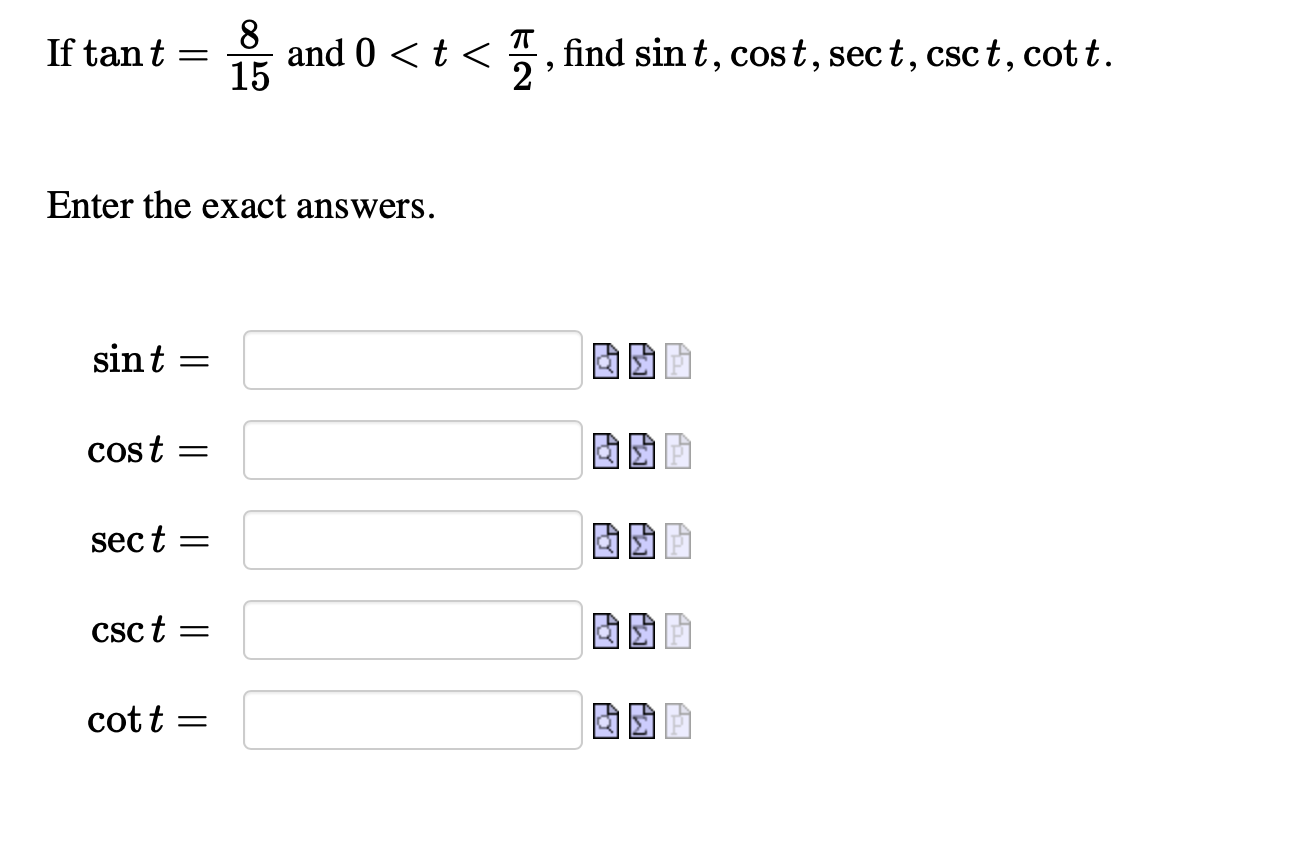Open the preview icon beside cot t field
This screenshot has width=1295, height=859.
coord(607,721)
